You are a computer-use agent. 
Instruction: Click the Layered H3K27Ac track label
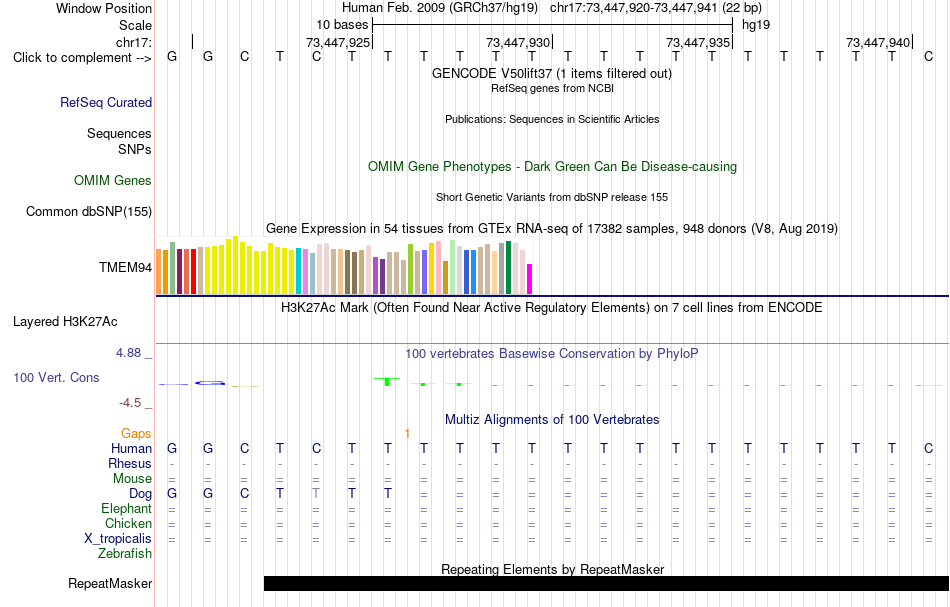[65, 322]
